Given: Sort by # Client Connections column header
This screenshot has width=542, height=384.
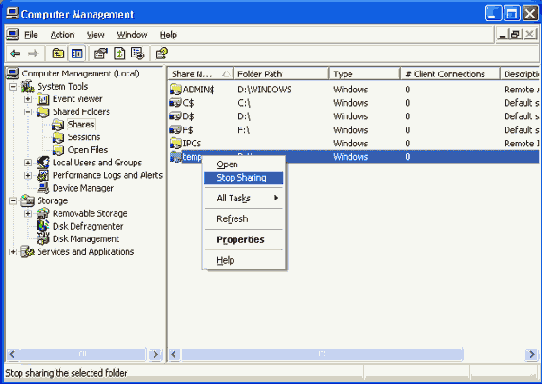Looking at the screenshot, I should click(450, 74).
